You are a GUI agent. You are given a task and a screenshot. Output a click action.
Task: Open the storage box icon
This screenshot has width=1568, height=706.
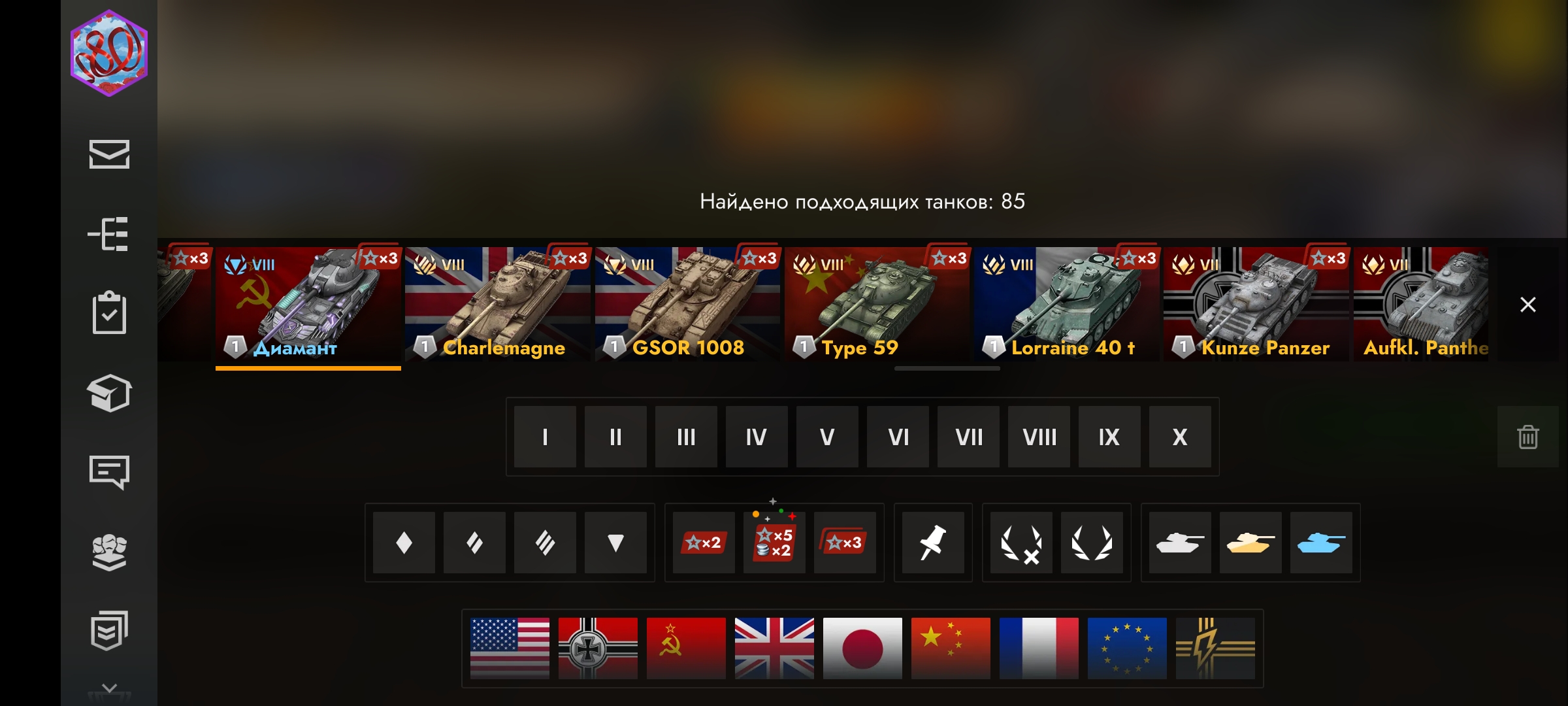109,393
